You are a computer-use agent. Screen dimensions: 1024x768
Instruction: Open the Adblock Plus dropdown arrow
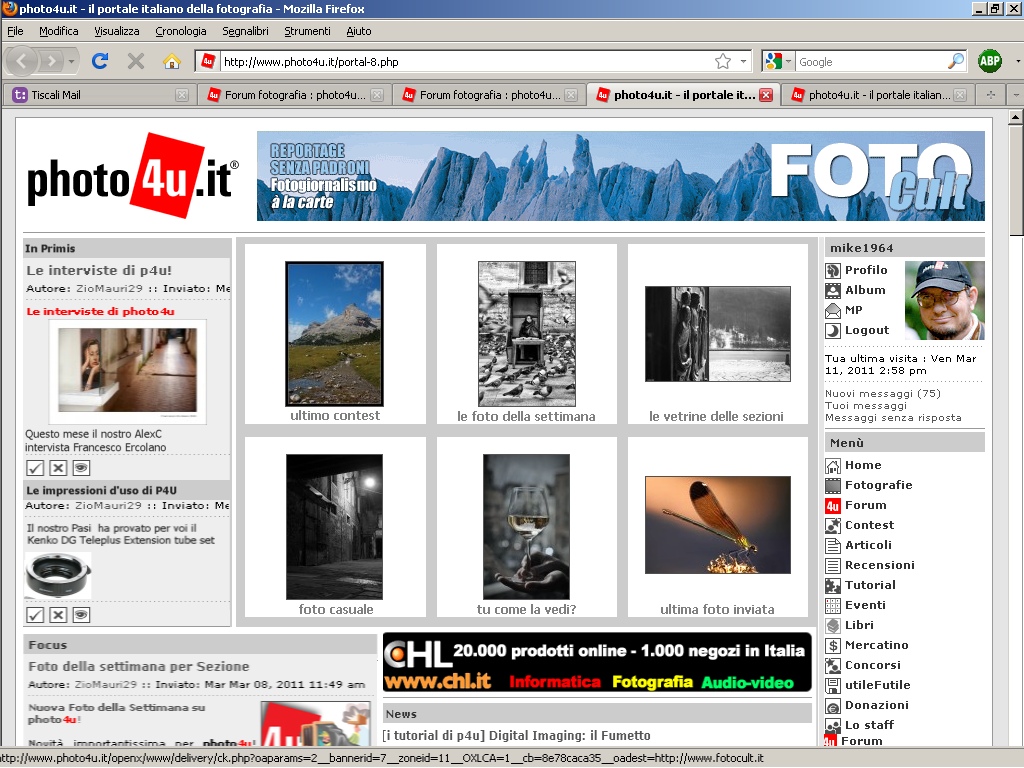point(1017,62)
